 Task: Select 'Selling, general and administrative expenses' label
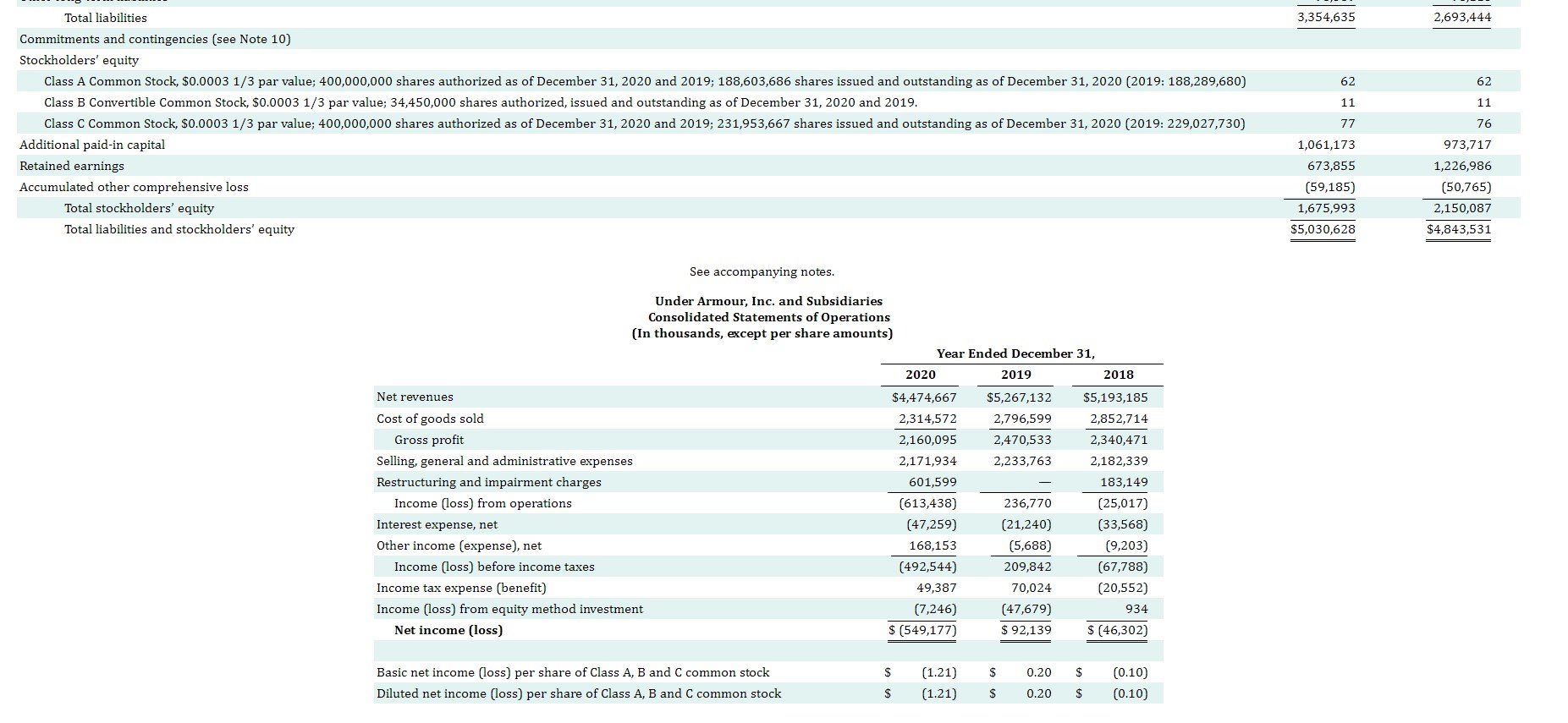point(504,461)
